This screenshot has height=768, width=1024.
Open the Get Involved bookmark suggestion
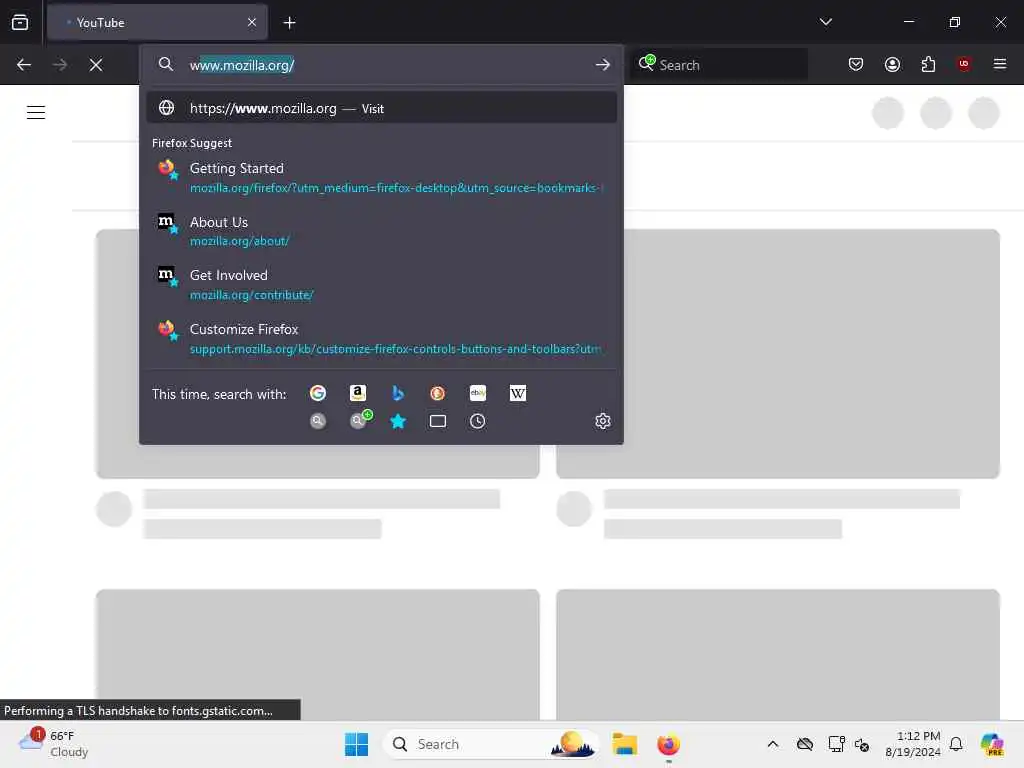(381, 285)
